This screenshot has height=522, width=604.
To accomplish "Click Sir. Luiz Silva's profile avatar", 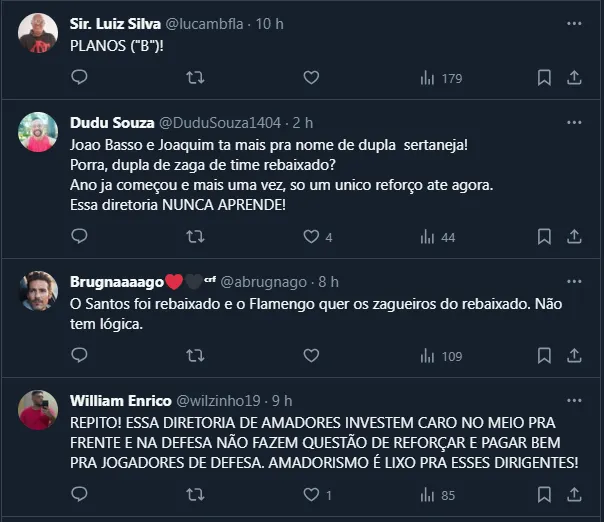I will (x=38, y=32).
